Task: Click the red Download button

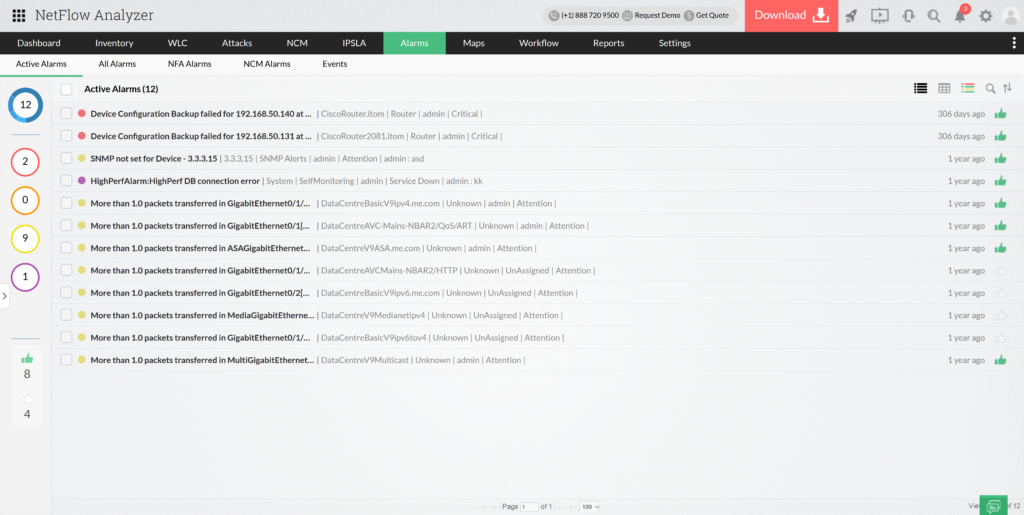Action: click(791, 16)
